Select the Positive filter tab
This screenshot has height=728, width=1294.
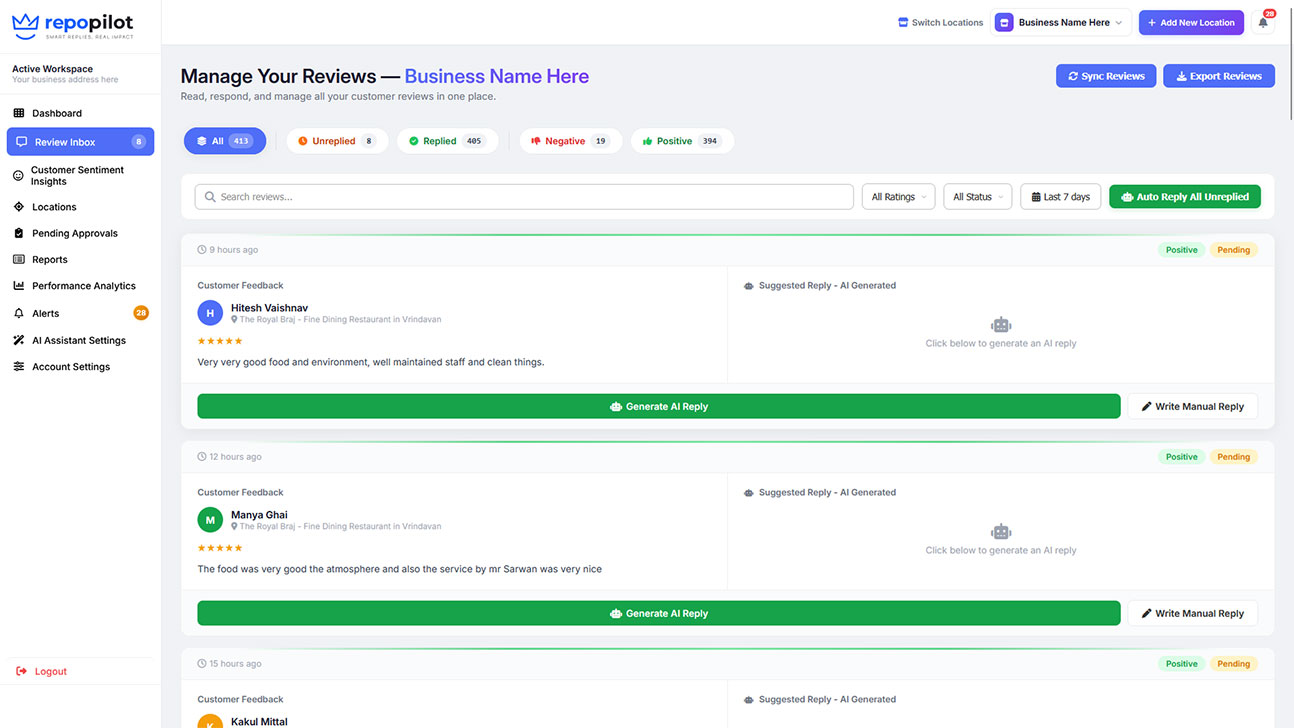(682, 141)
